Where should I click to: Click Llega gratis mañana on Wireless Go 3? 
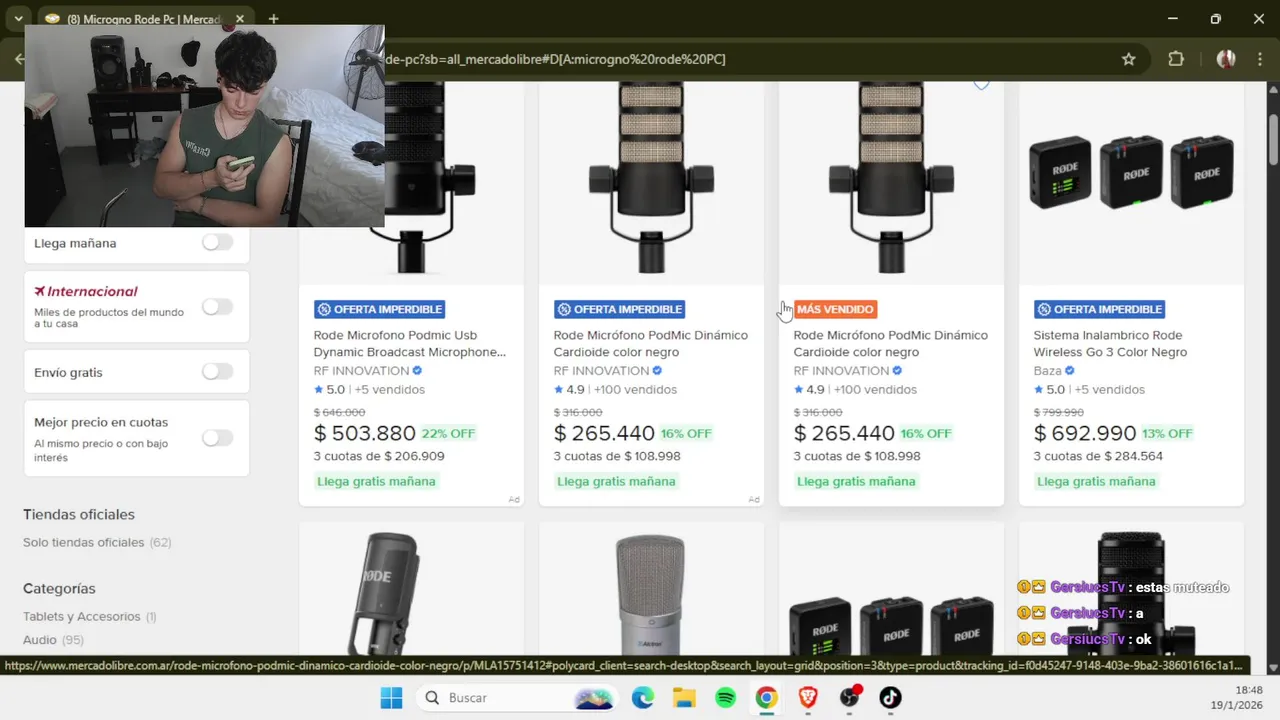[x=1096, y=481]
